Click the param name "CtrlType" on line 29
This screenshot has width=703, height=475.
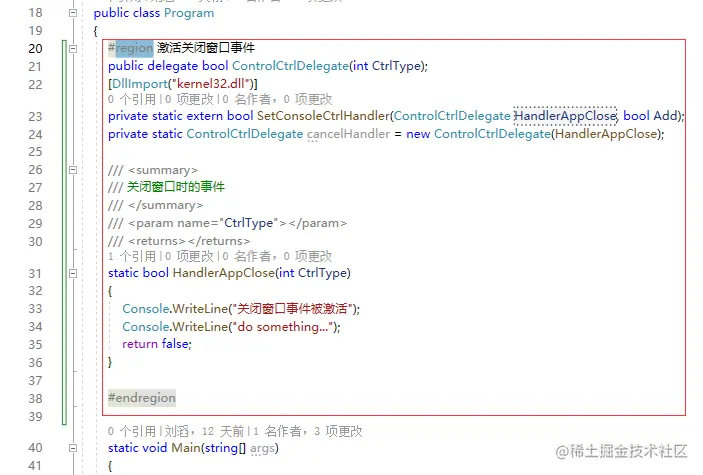[x=248, y=223]
